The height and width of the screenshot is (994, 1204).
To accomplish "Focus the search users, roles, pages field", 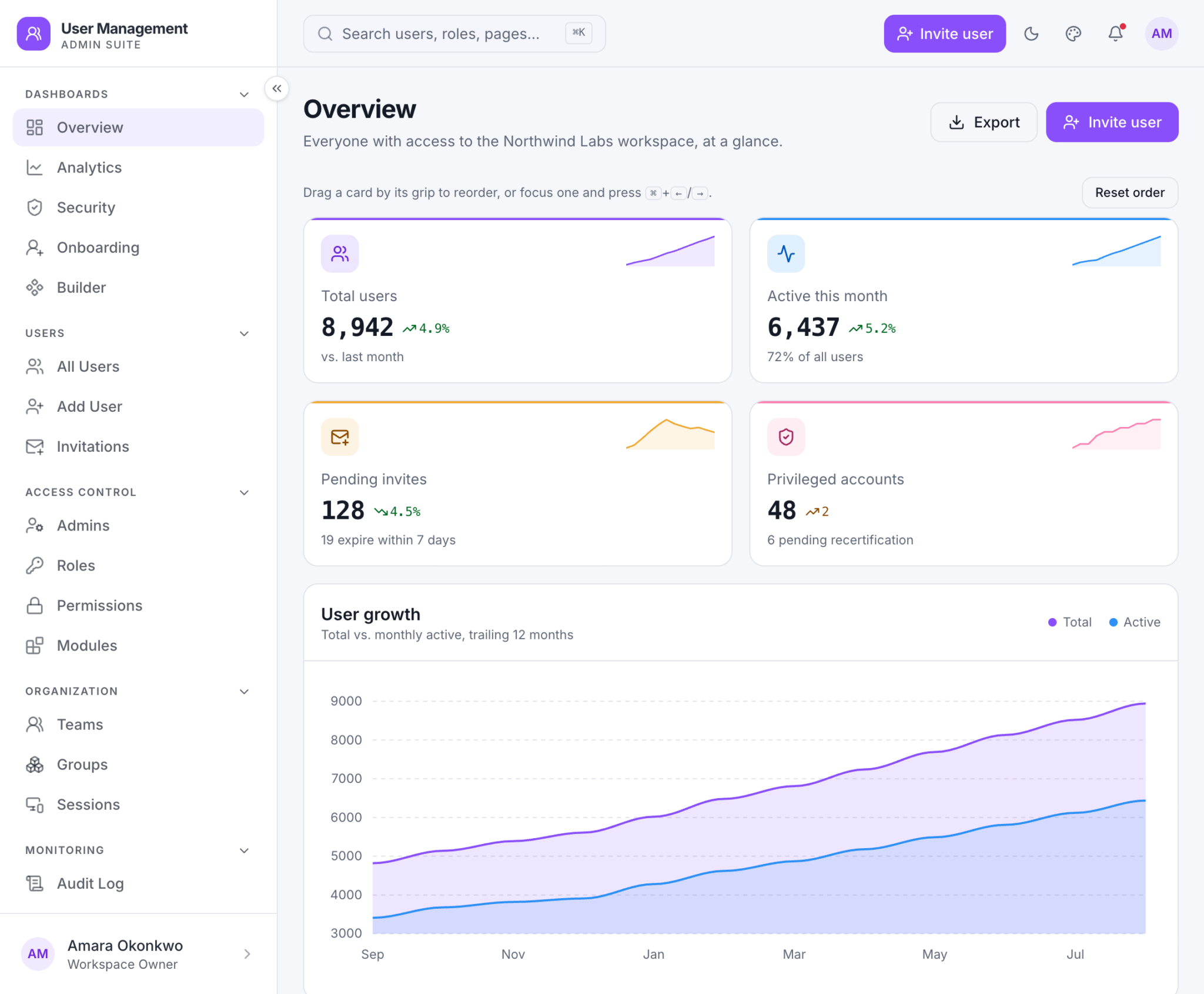I will point(454,34).
